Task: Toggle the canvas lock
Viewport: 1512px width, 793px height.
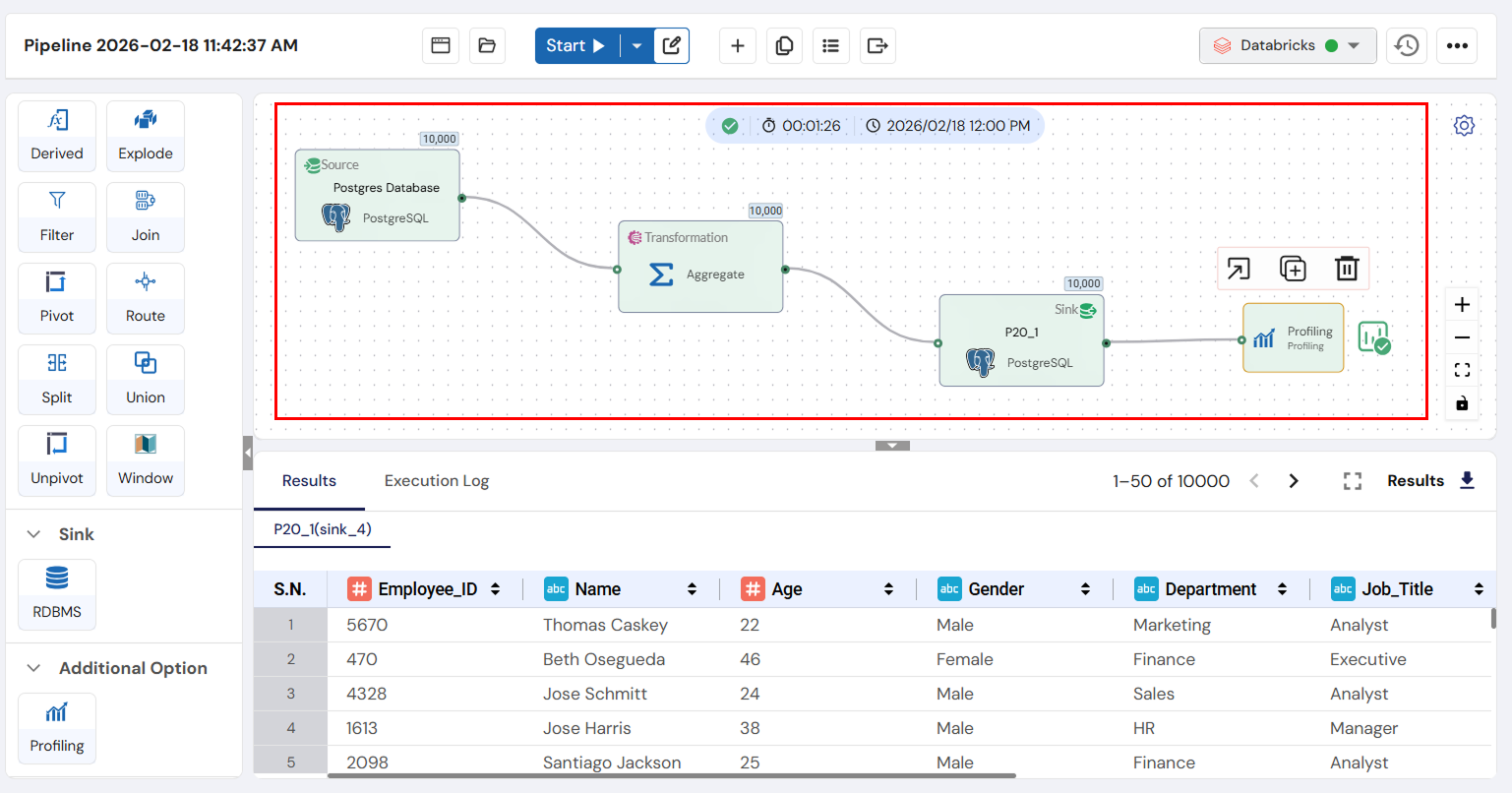Action: (x=1462, y=403)
